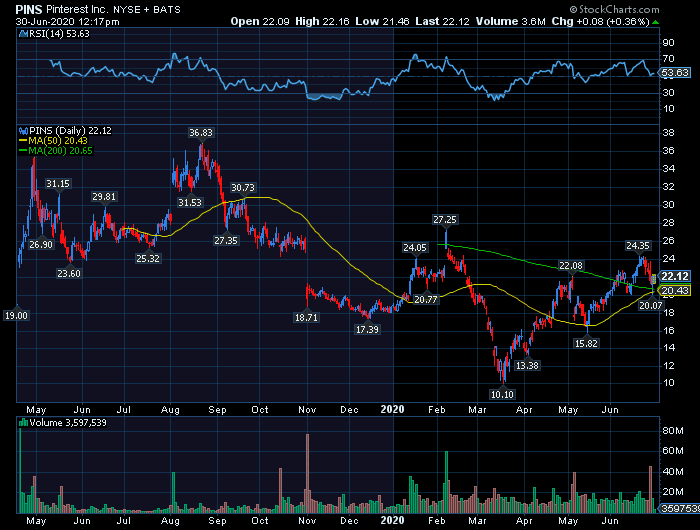
Task: Select the MA(50) 20.43 legend entry
Action: tap(53, 141)
